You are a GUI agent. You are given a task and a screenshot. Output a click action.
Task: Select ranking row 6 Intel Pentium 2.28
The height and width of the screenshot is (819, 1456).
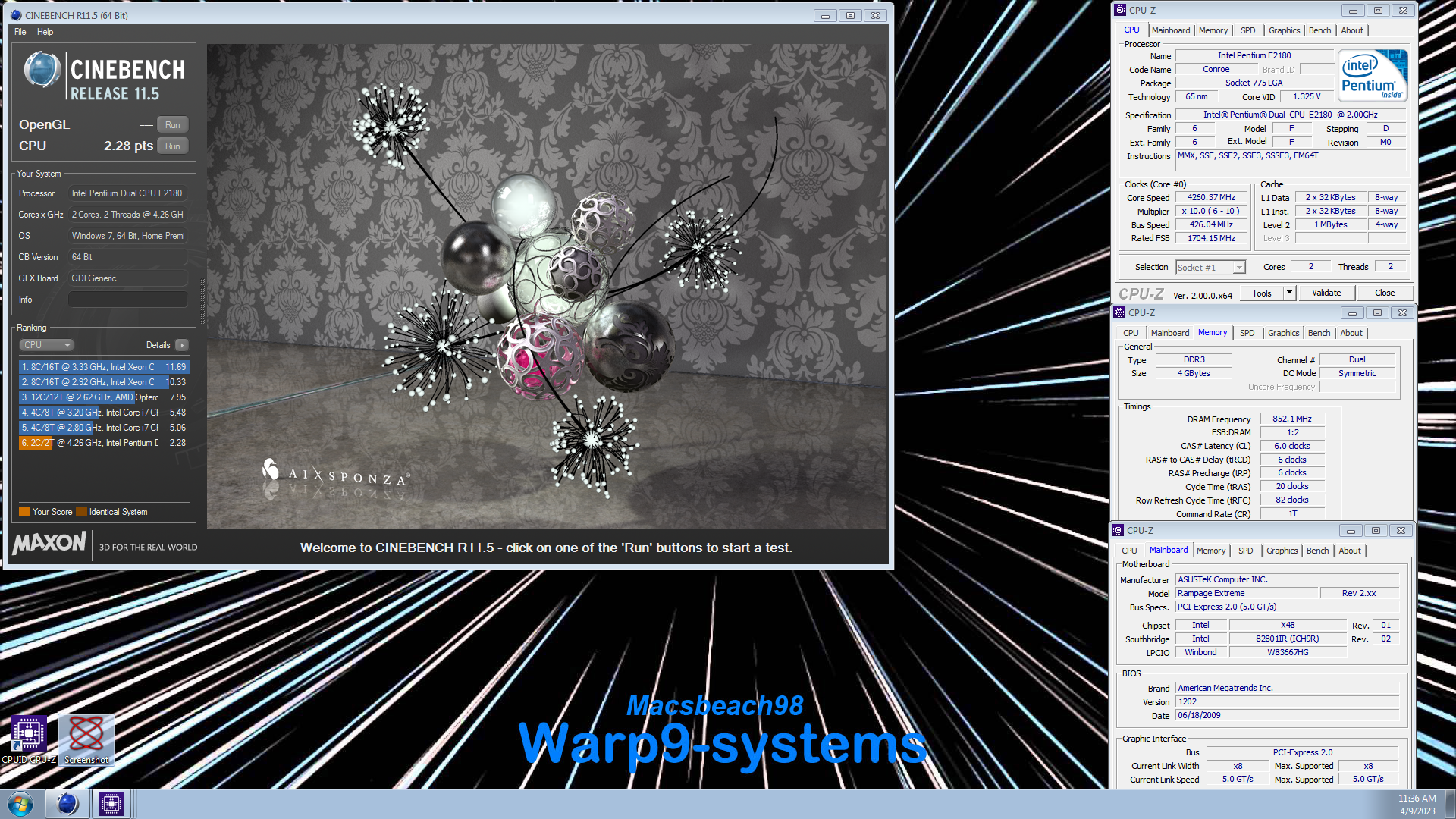coord(103,443)
